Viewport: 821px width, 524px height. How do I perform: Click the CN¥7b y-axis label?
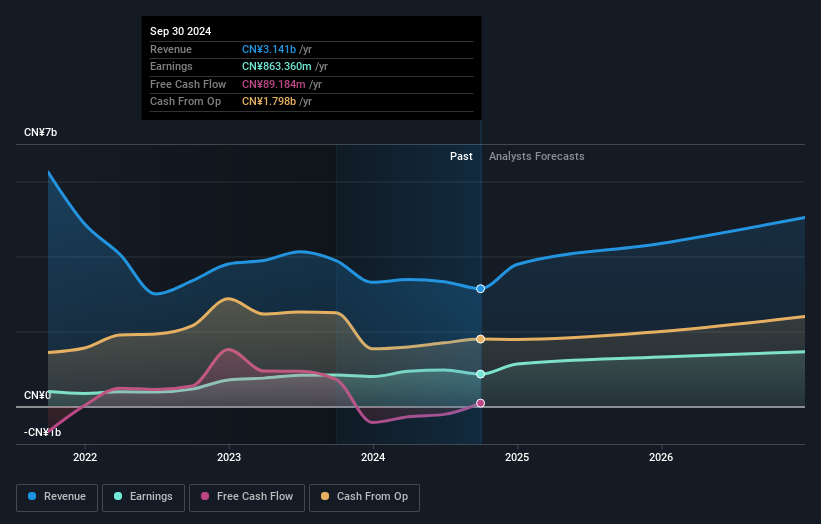click(x=40, y=132)
